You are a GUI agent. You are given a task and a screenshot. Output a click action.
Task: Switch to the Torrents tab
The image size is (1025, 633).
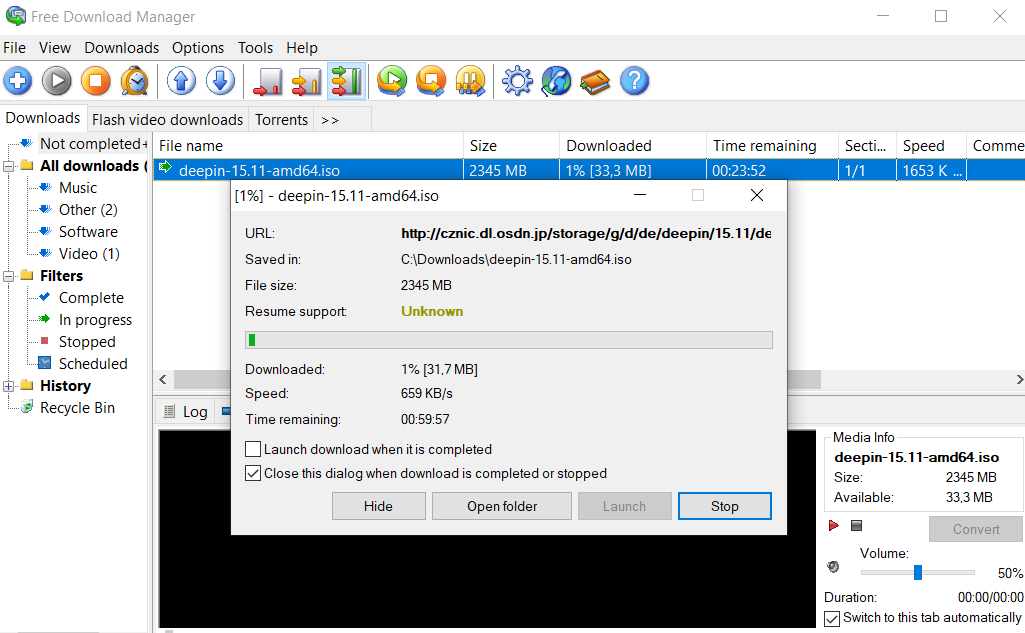tap(281, 120)
